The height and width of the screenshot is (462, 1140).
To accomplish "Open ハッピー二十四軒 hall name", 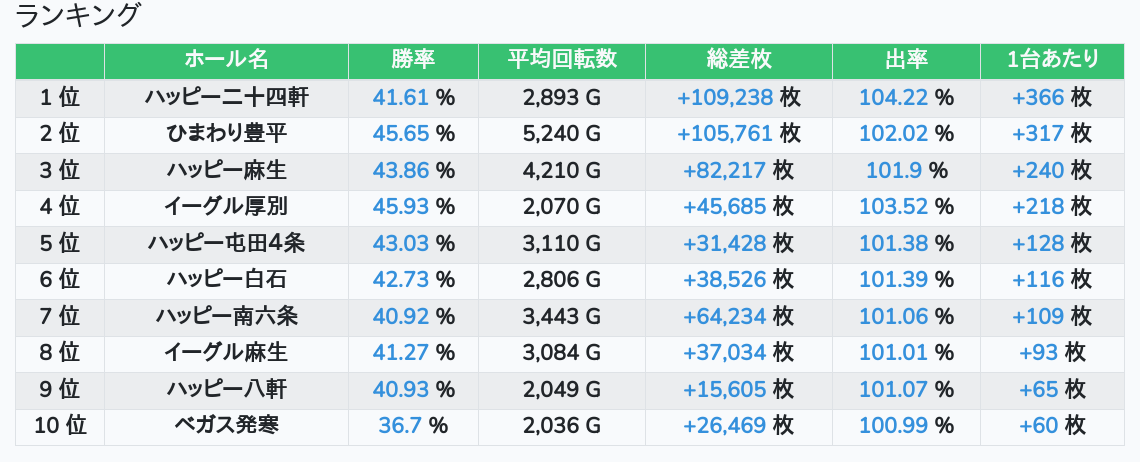I will (226, 97).
